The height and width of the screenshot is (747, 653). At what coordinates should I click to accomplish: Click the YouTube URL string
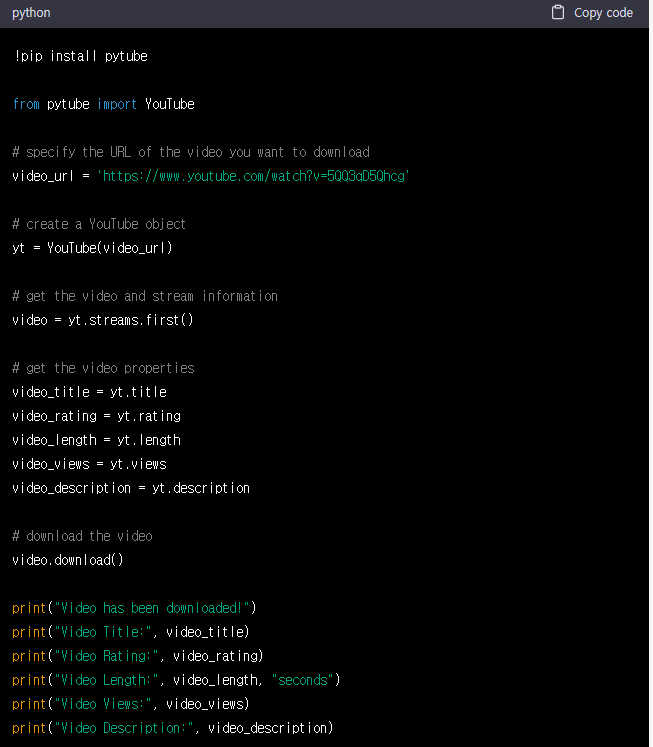253,176
